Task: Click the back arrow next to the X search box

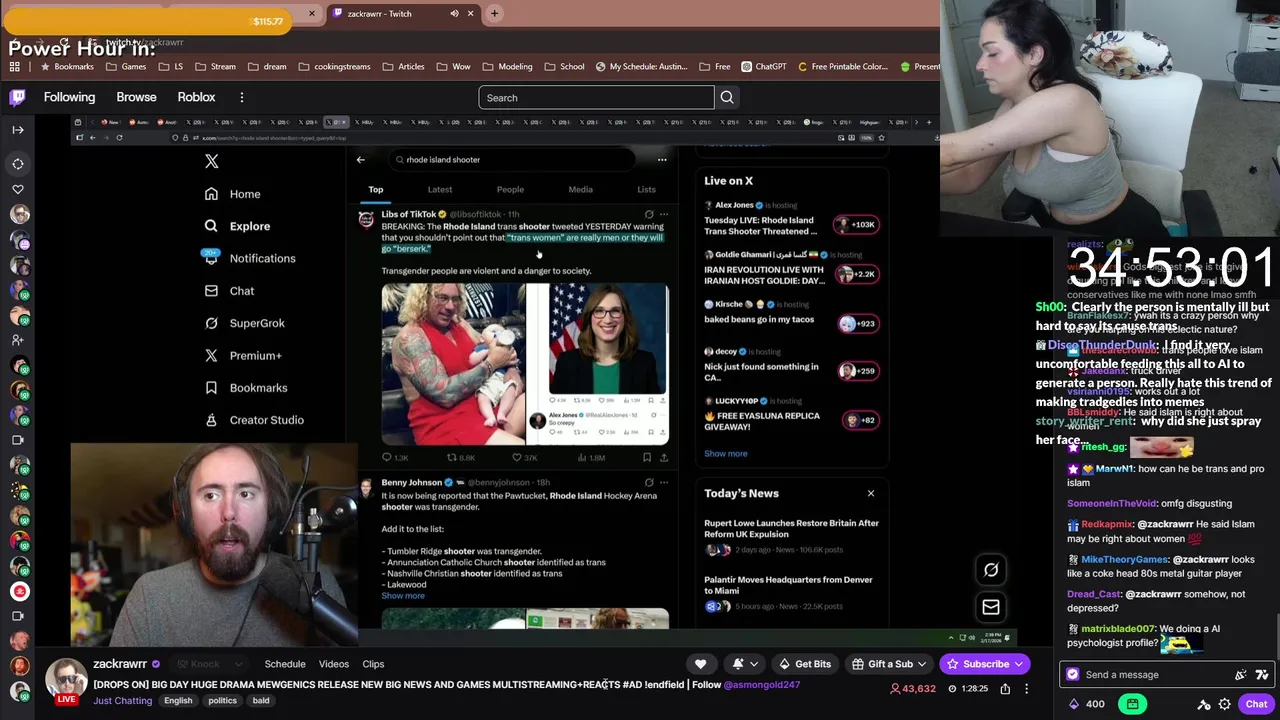Action: pyautogui.click(x=361, y=160)
